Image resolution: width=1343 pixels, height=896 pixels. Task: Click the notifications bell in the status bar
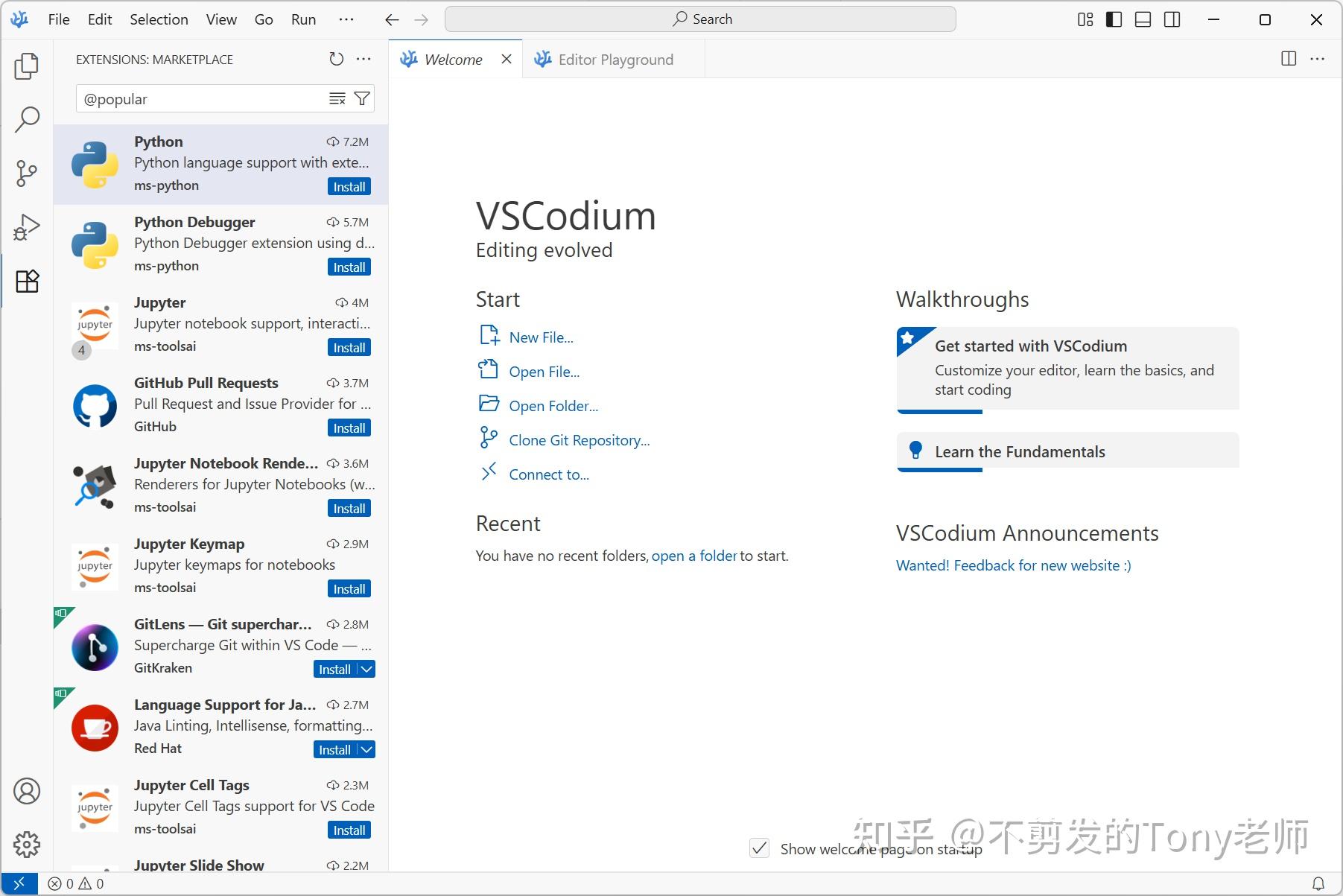click(x=1318, y=883)
